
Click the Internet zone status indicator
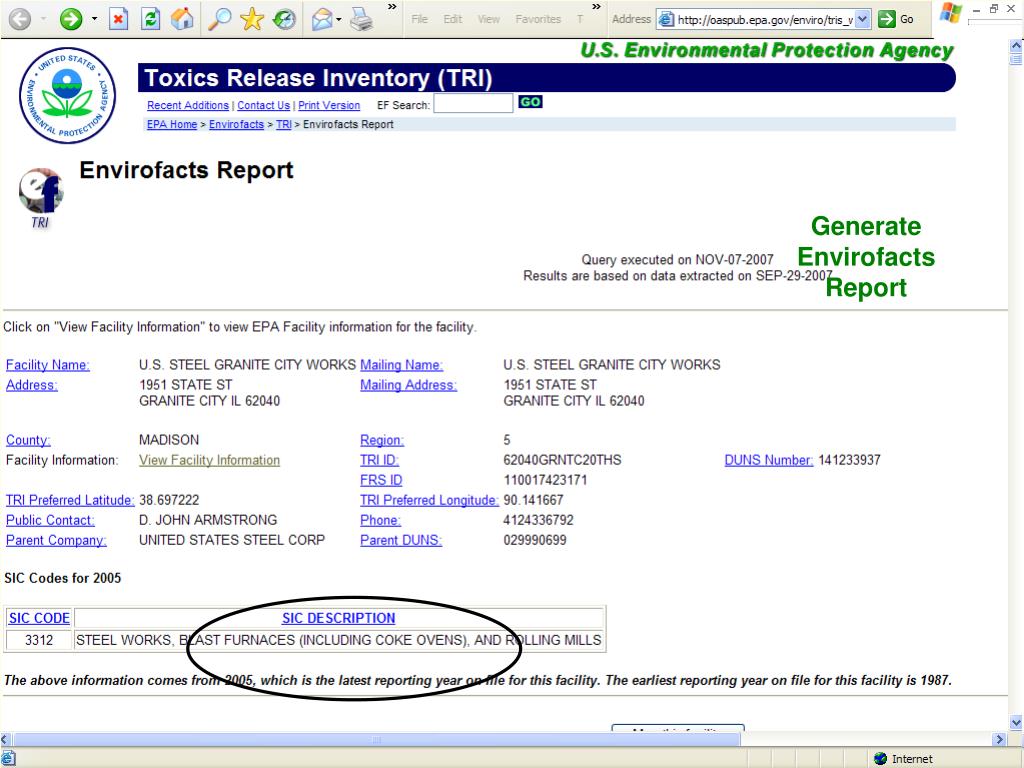906,759
